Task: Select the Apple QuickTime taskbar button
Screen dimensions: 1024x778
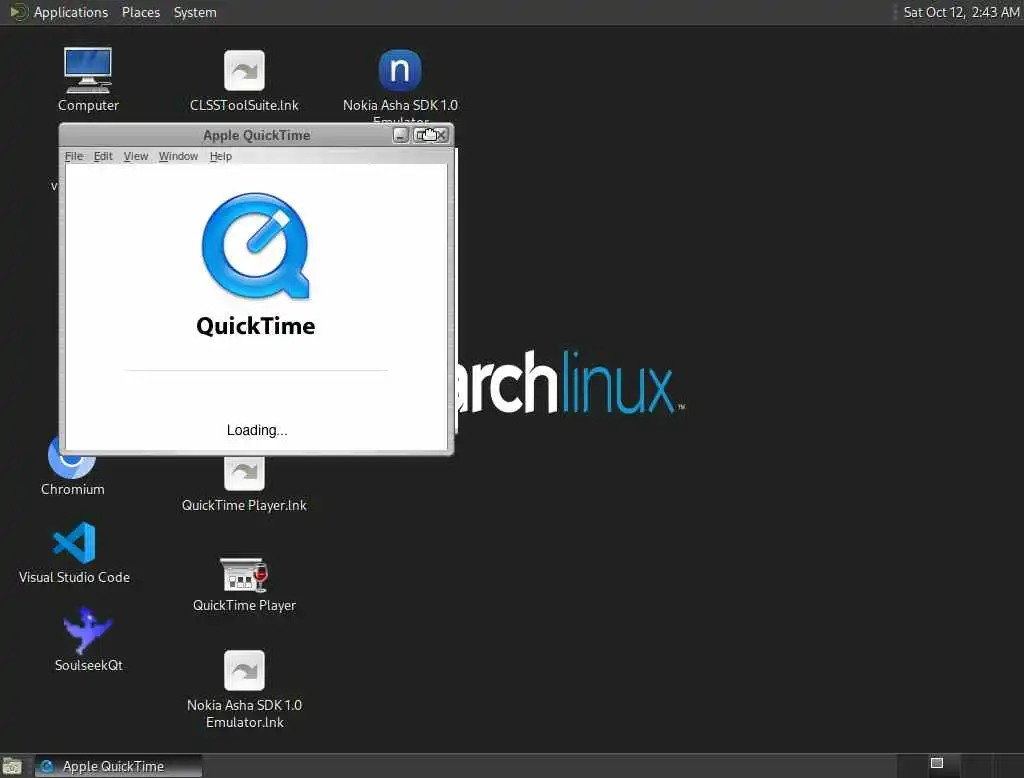Action: pyautogui.click(x=118, y=766)
